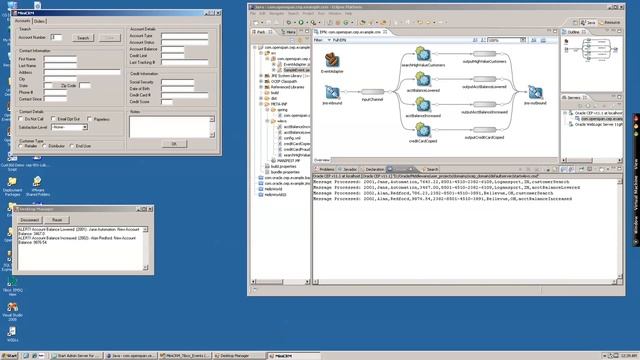
Task: Click the Disconnect button in Desktop Manager
Action: coord(29,220)
